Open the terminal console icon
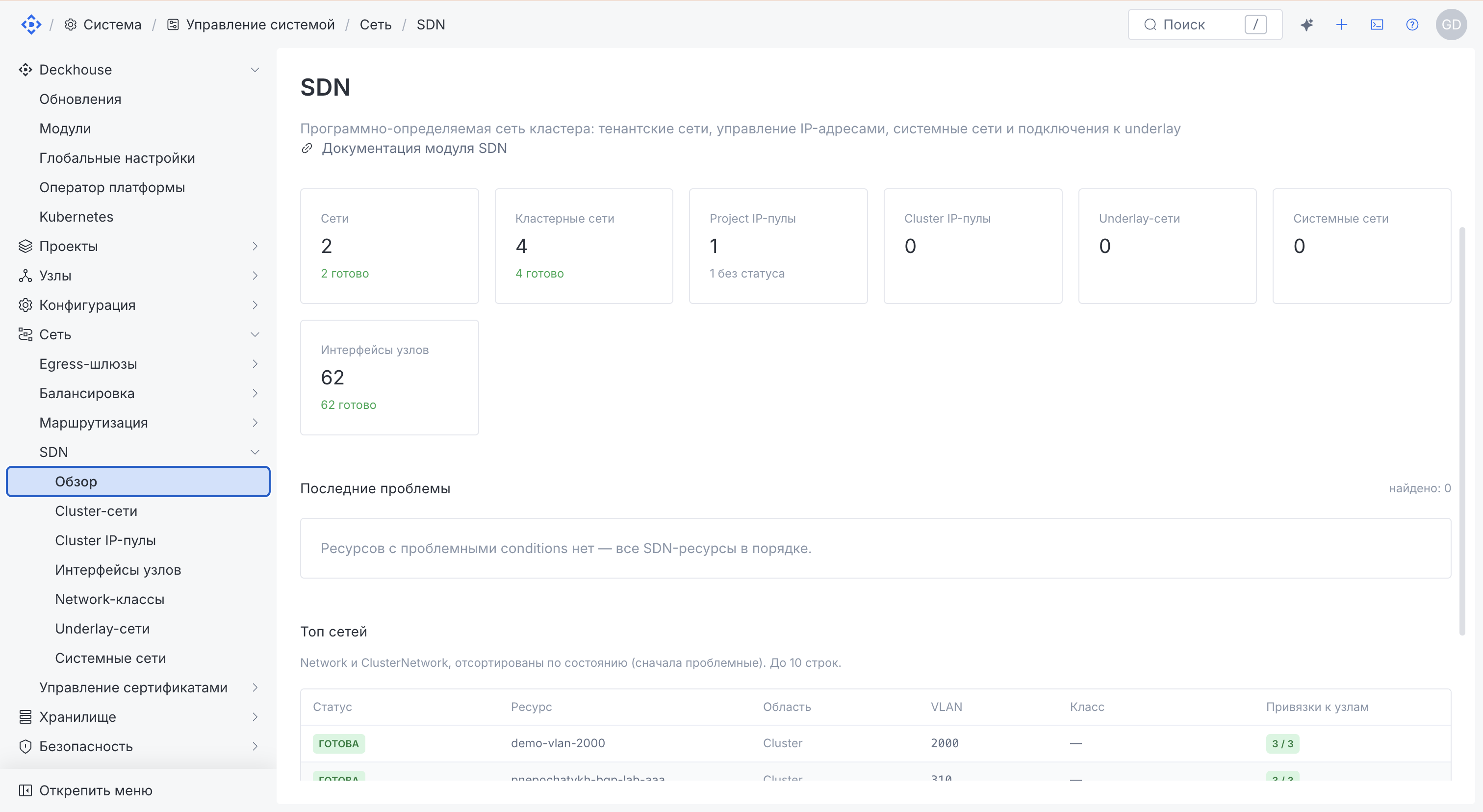Image resolution: width=1483 pixels, height=812 pixels. click(x=1377, y=25)
